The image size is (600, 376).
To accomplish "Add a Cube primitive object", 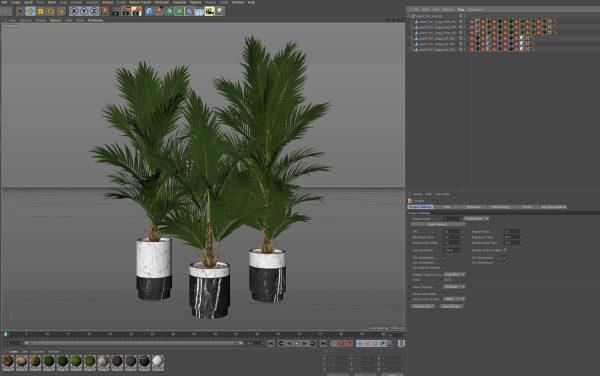I will click(149, 11).
